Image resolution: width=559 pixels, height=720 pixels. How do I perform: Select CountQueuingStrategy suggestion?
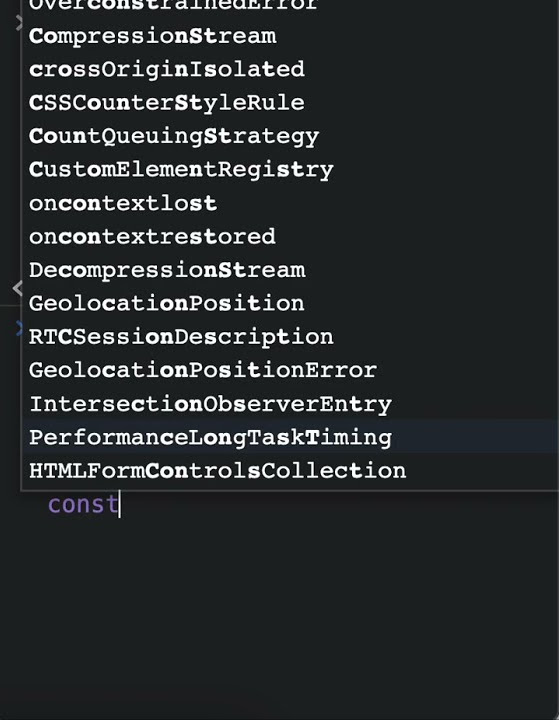[290, 136]
